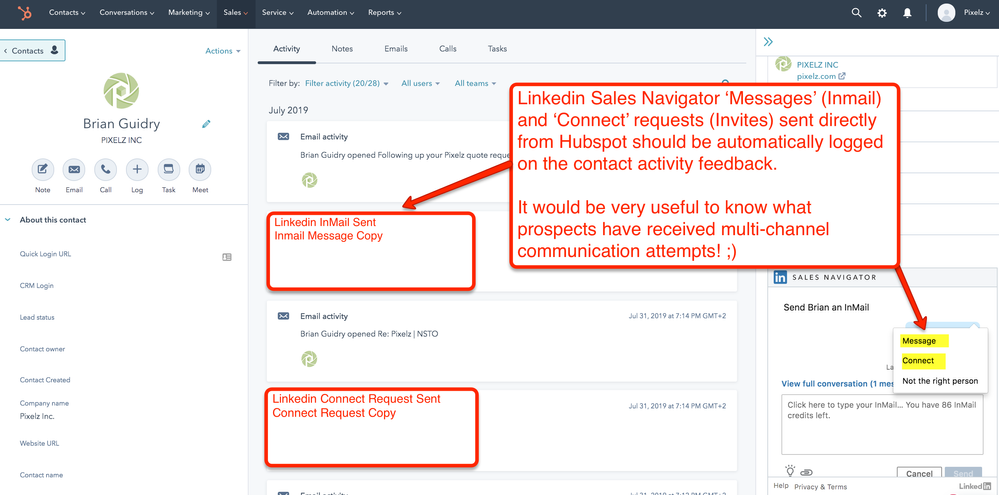The height and width of the screenshot is (495, 999).
Task: Open Privacy & Terms link
Action: click(x=821, y=487)
